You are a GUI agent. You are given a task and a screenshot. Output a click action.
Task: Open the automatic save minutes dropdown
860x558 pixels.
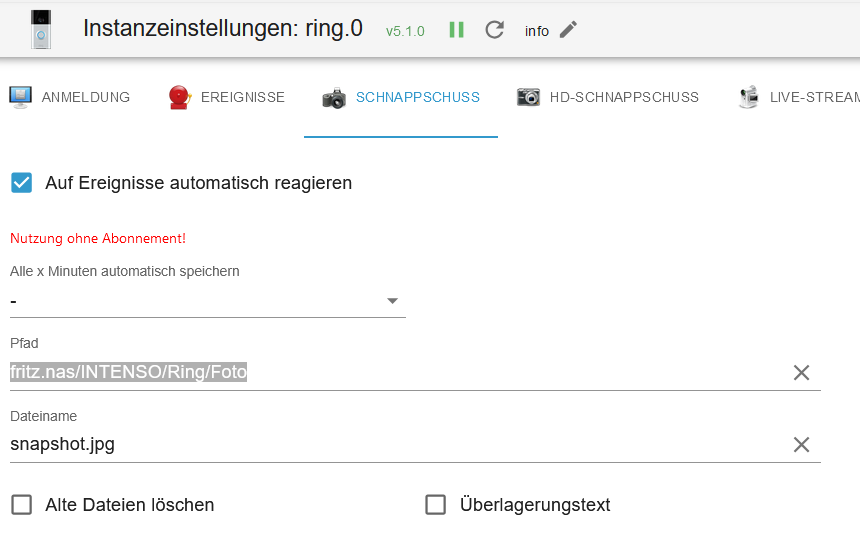(x=207, y=301)
